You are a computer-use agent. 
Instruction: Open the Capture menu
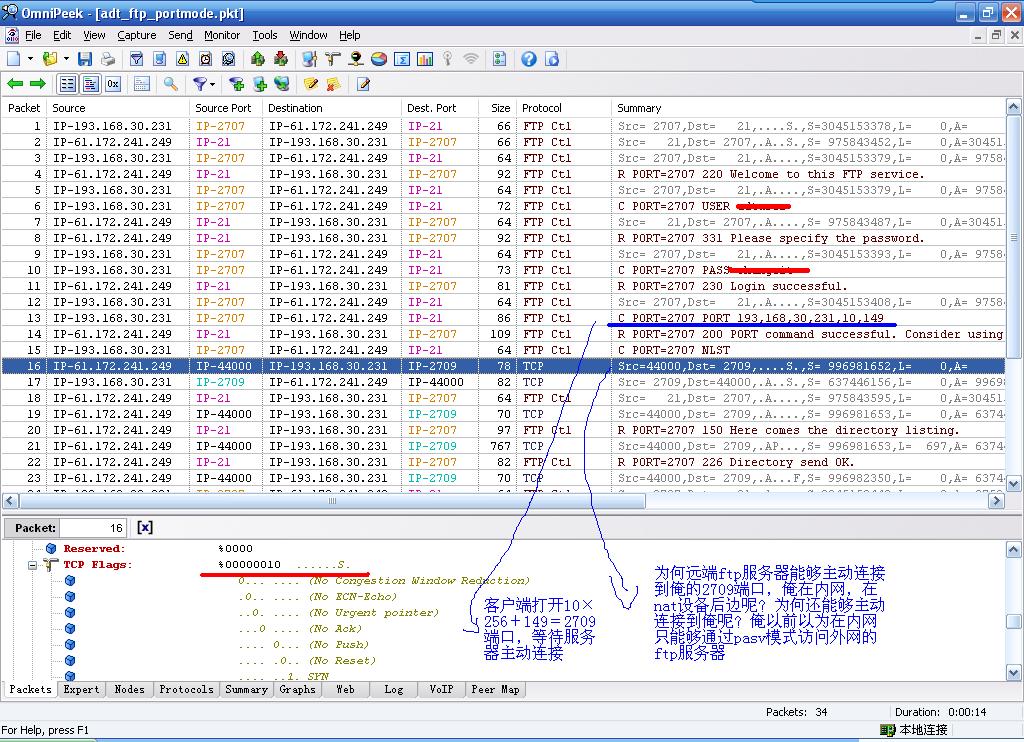click(x=137, y=35)
